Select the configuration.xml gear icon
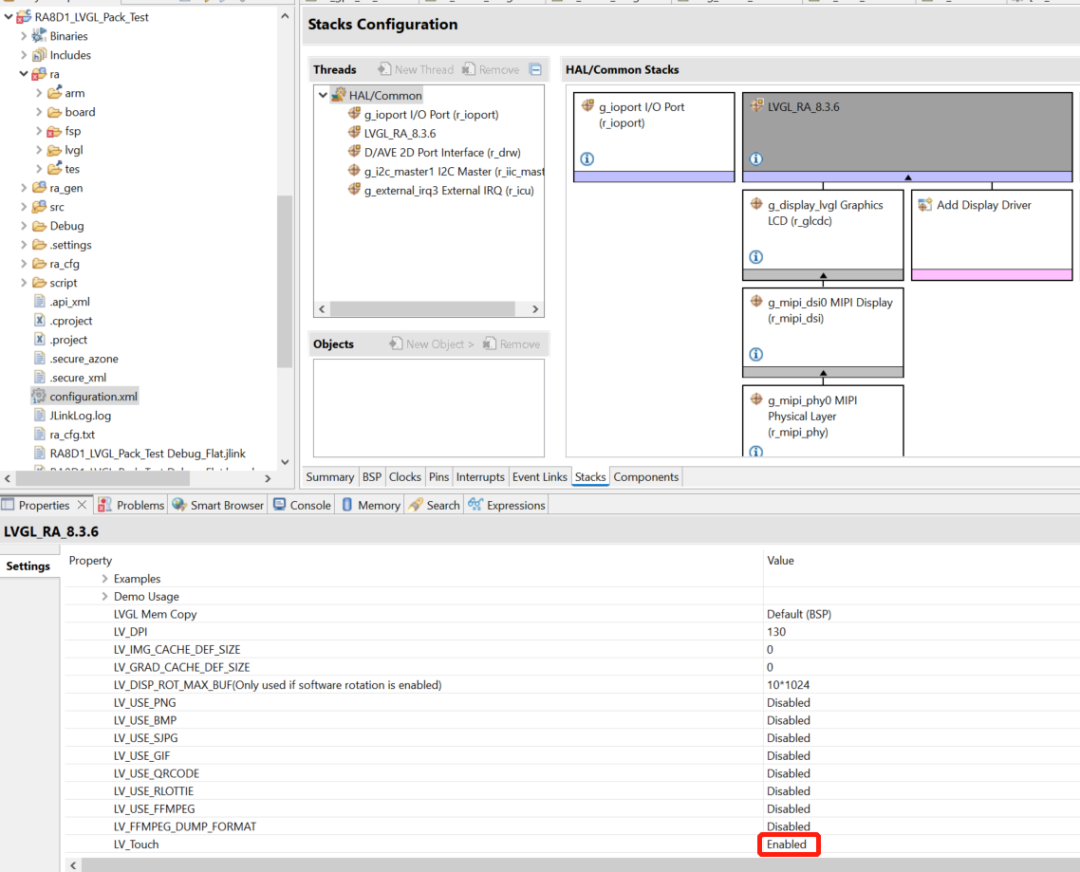Image resolution: width=1080 pixels, height=872 pixels. coord(39,396)
